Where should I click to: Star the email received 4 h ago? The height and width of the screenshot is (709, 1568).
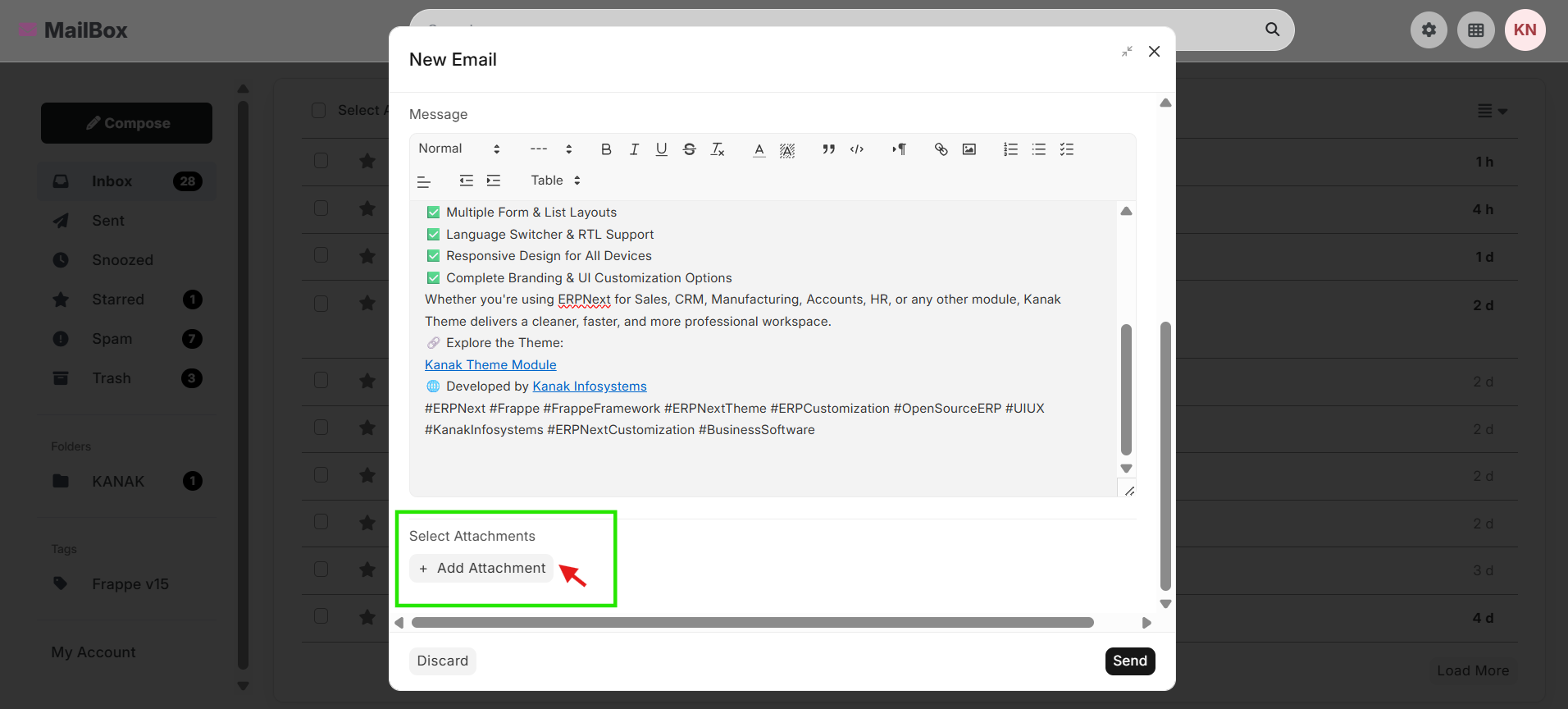[367, 208]
